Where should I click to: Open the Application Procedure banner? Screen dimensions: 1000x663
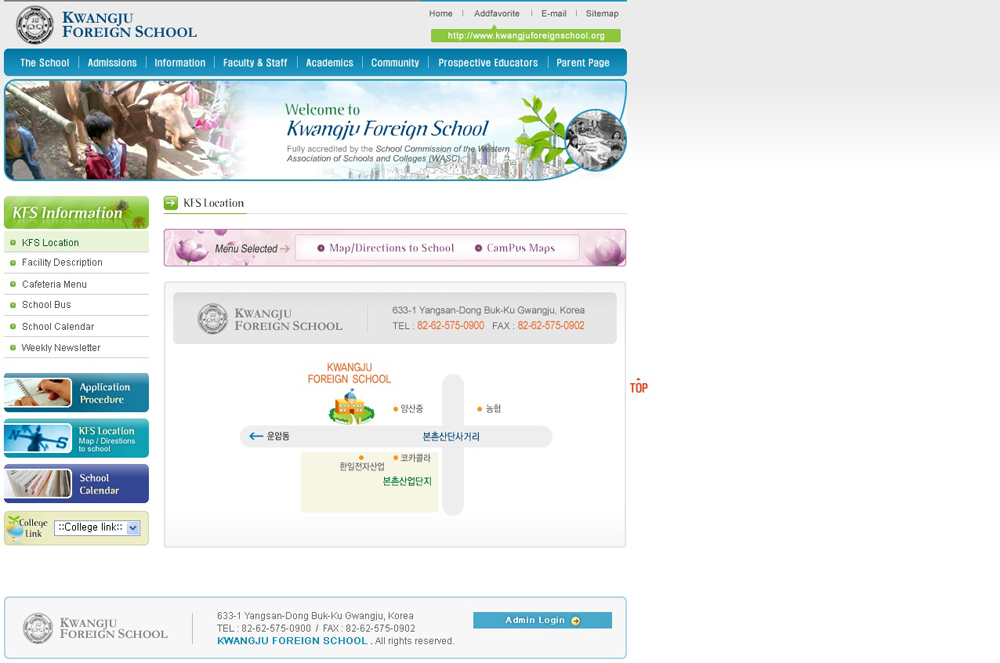(x=76, y=393)
